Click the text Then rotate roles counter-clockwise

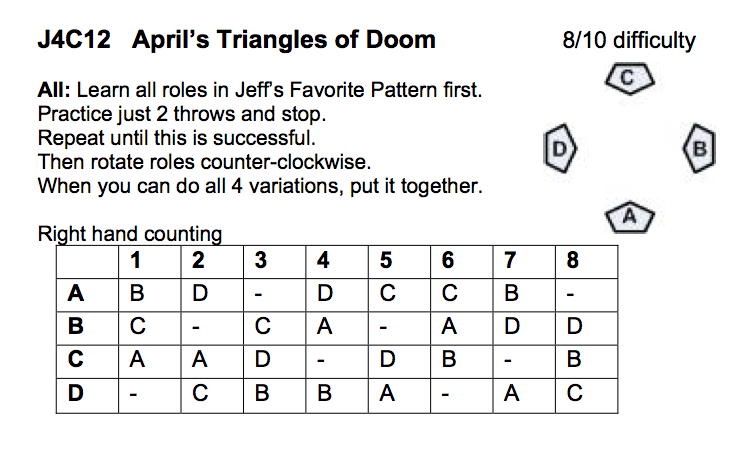coord(204,162)
